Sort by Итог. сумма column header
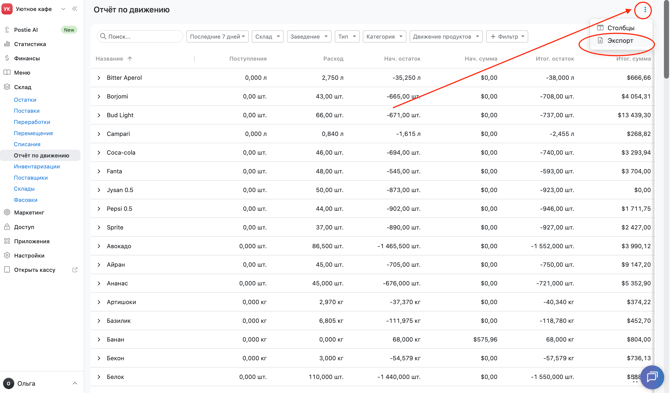 pos(633,59)
